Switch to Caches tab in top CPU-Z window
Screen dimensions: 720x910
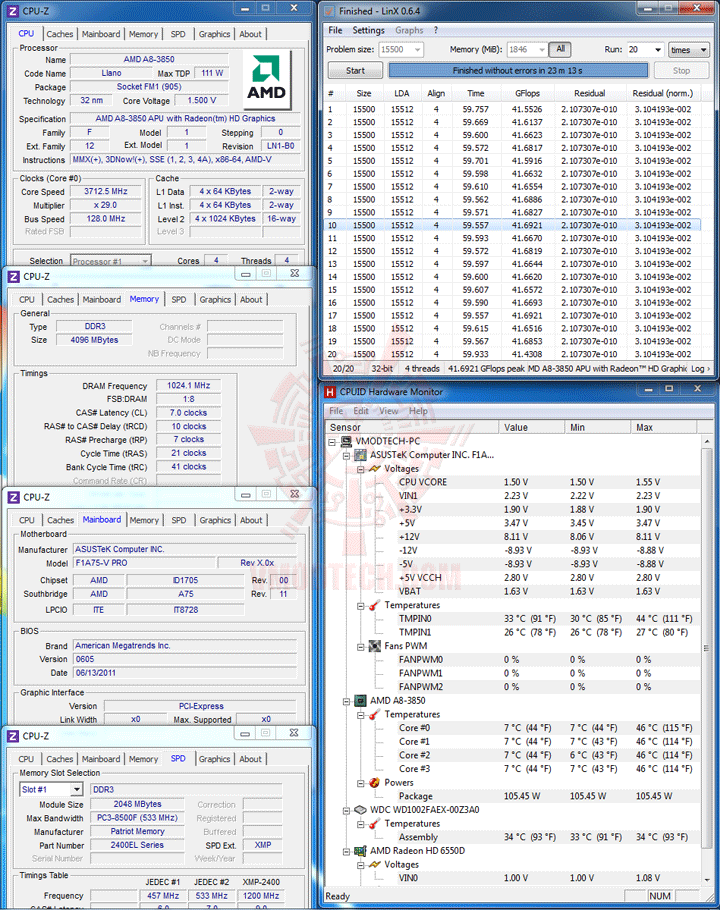pyautogui.click(x=60, y=34)
